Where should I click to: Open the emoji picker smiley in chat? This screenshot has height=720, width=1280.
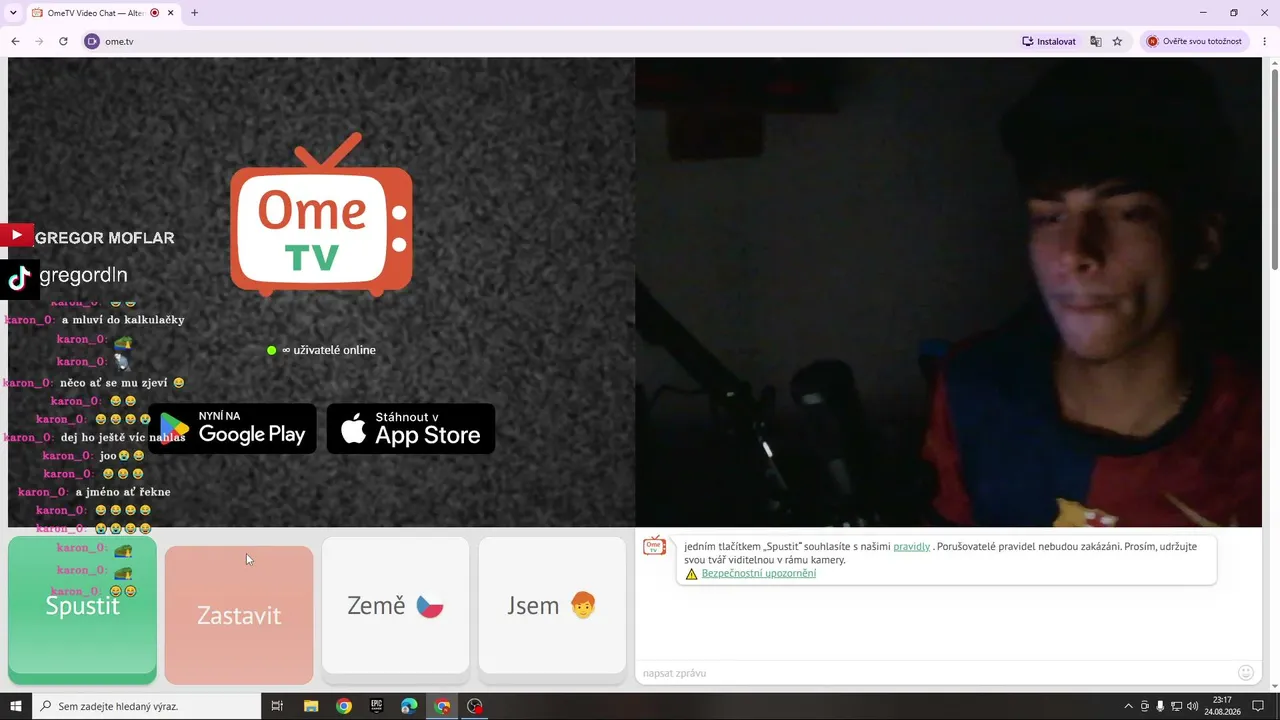pyautogui.click(x=1246, y=673)
